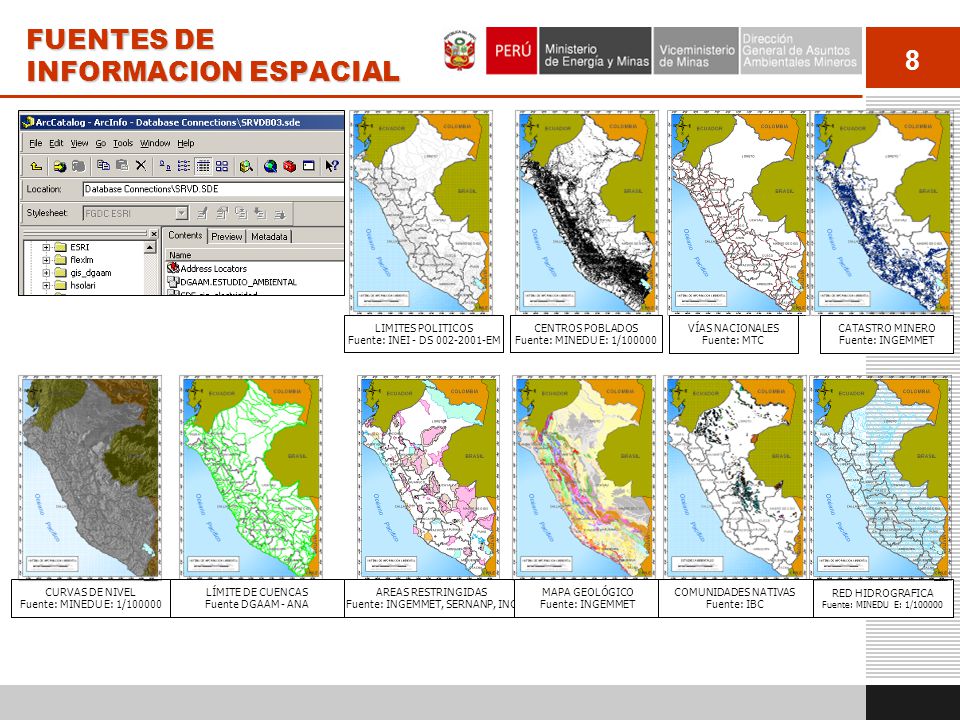Click the COMUNIDADES NATIVAS map thumbnail
960x720 pixels.
(x=735, y=476)
